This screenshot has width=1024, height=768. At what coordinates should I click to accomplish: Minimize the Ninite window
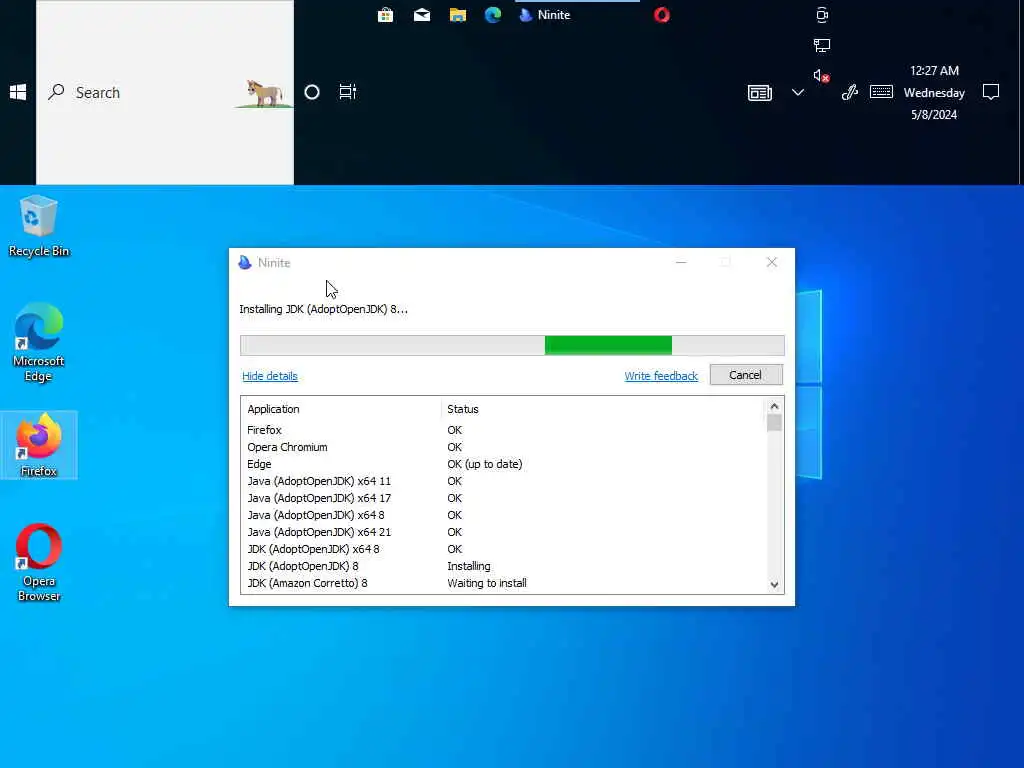click(681, 262)
